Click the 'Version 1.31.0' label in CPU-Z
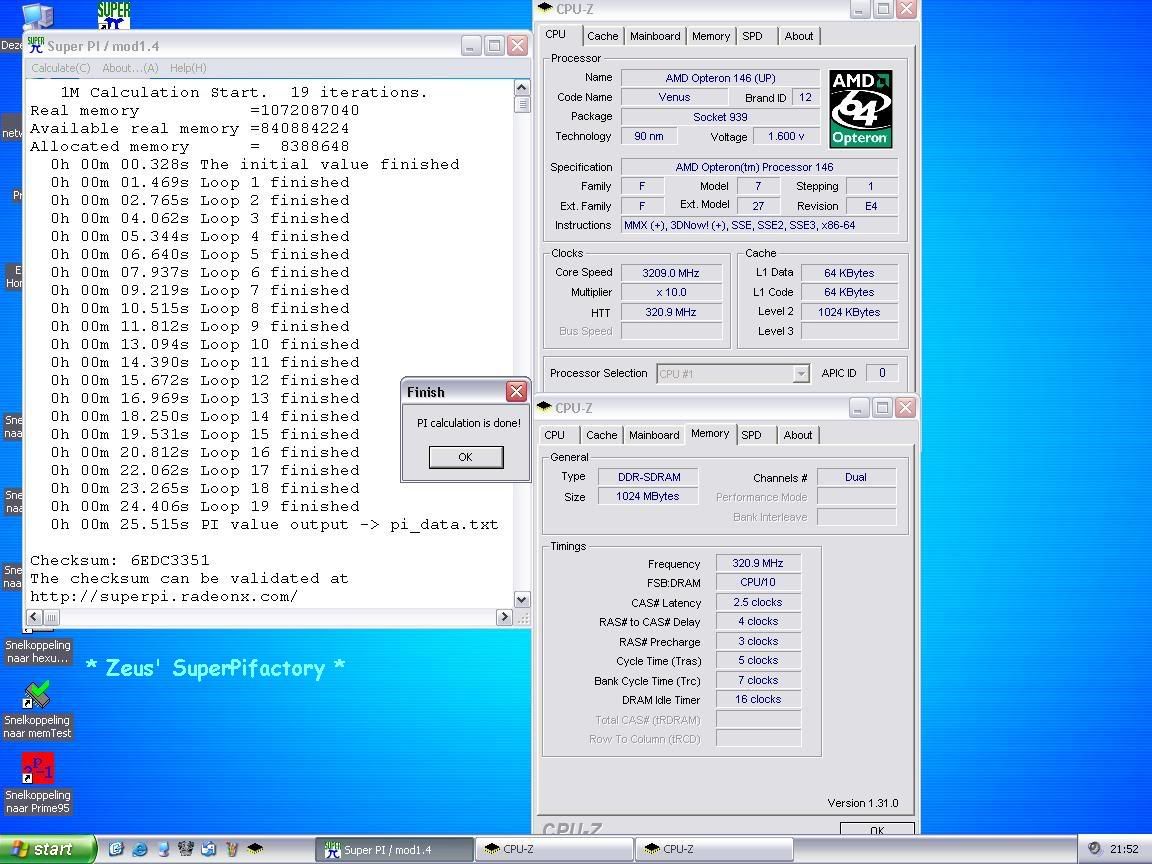Viewport: 1152px width, 864px height. coord(863,803)
